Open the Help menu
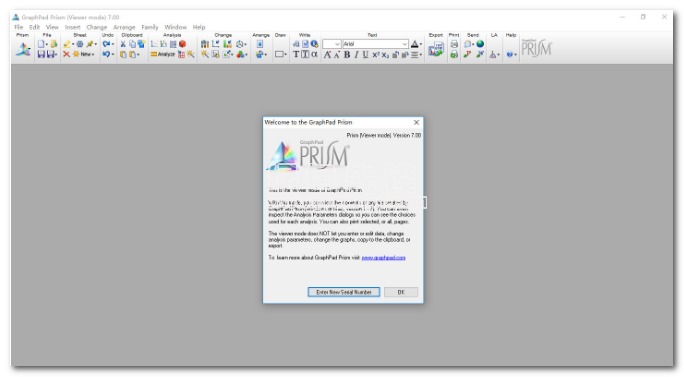Screen dimensions: 684x377 tap(199, 27)
